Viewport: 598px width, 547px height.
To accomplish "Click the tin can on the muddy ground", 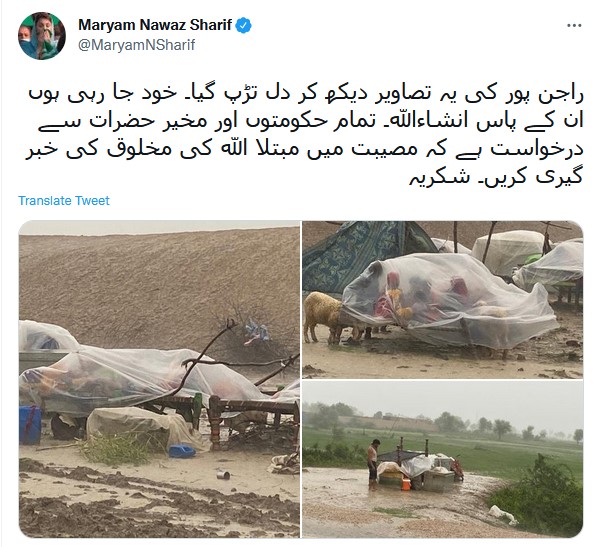I will click(x=223, y=475).
